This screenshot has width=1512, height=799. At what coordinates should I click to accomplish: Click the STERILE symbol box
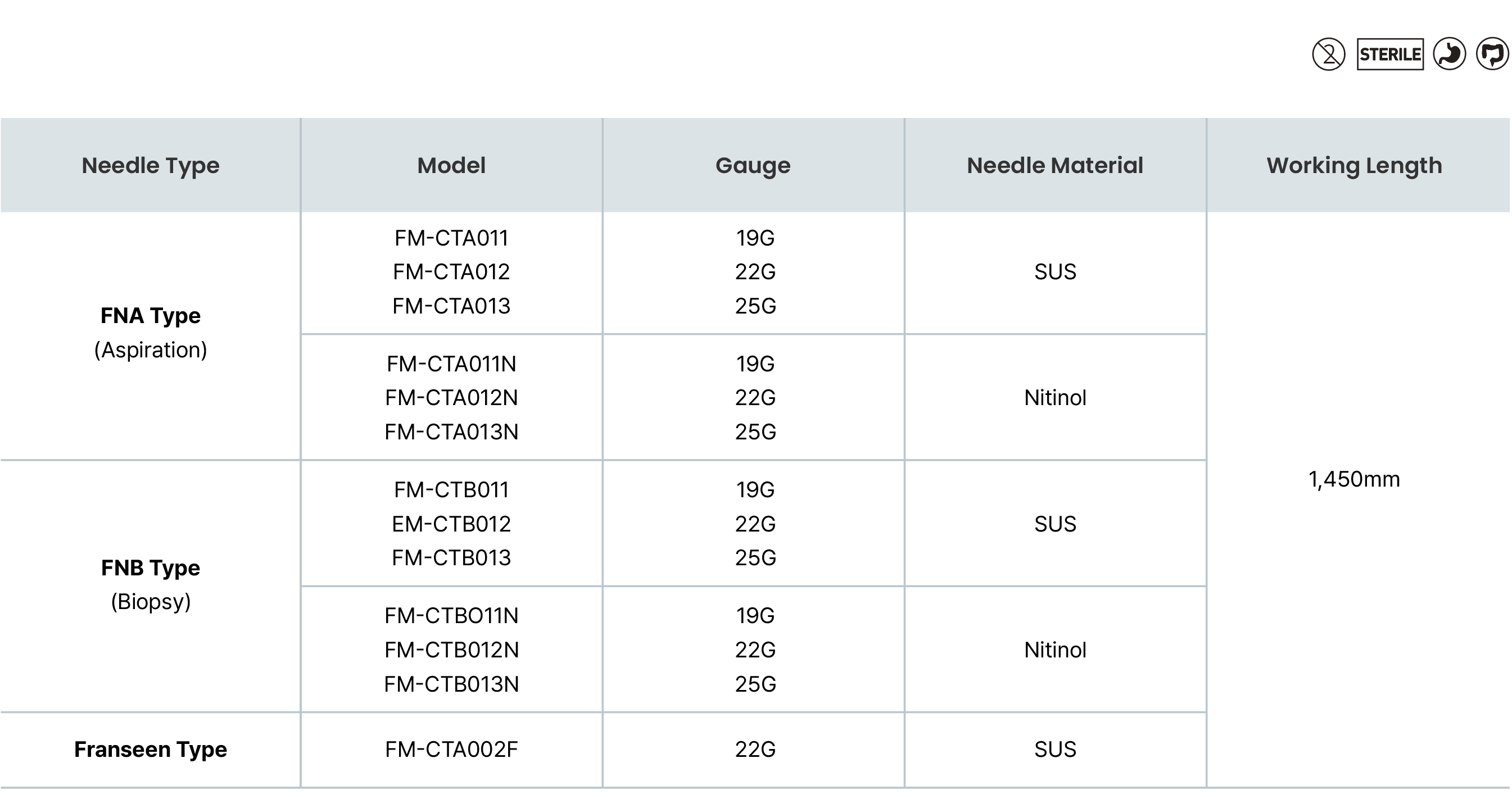coord(1390,55)
